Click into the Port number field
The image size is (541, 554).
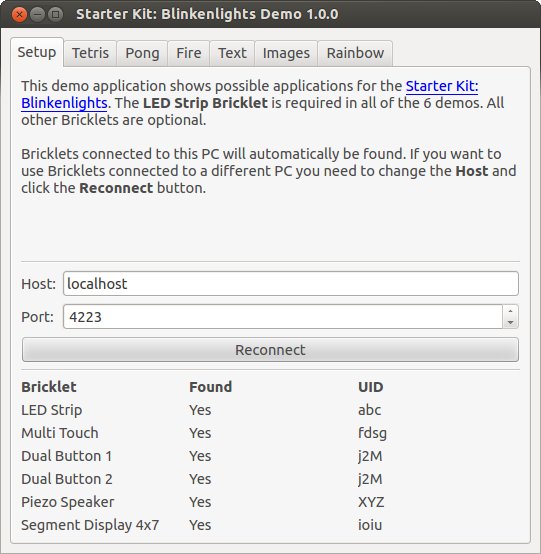pos(283,317)
